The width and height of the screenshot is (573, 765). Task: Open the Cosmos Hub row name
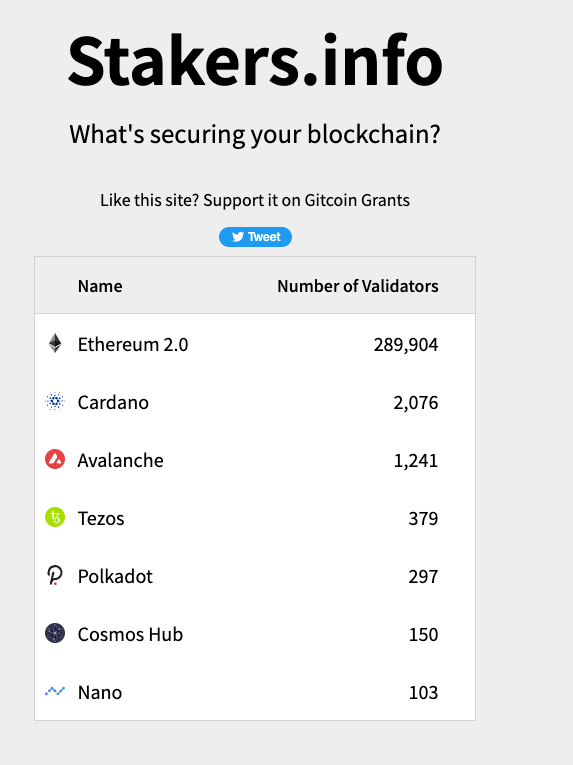(x=130, y=634)
